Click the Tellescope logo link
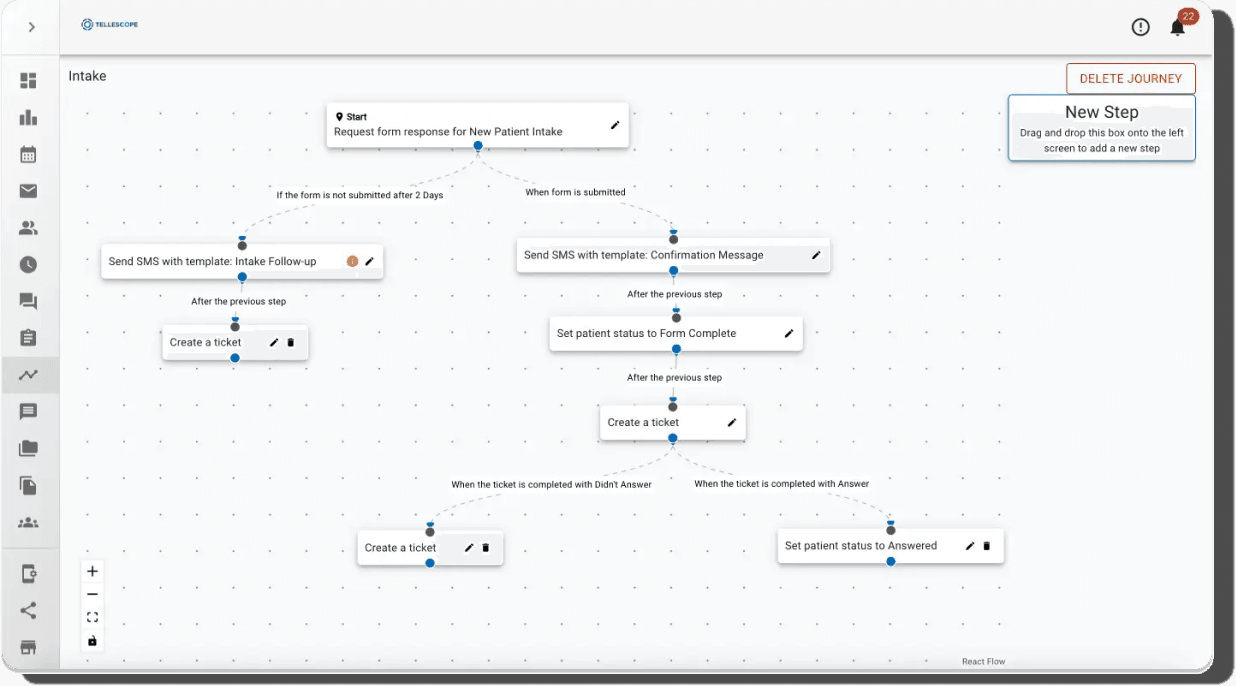Image resolution: width=1236 pixels, height=686 pixels. (x=110, y=24)
